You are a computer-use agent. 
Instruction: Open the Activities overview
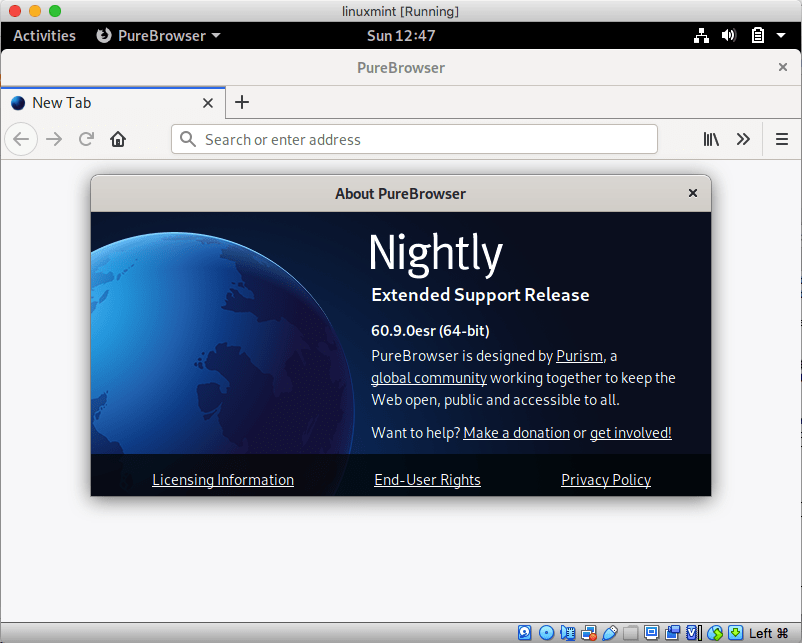(x=44, y=36)
